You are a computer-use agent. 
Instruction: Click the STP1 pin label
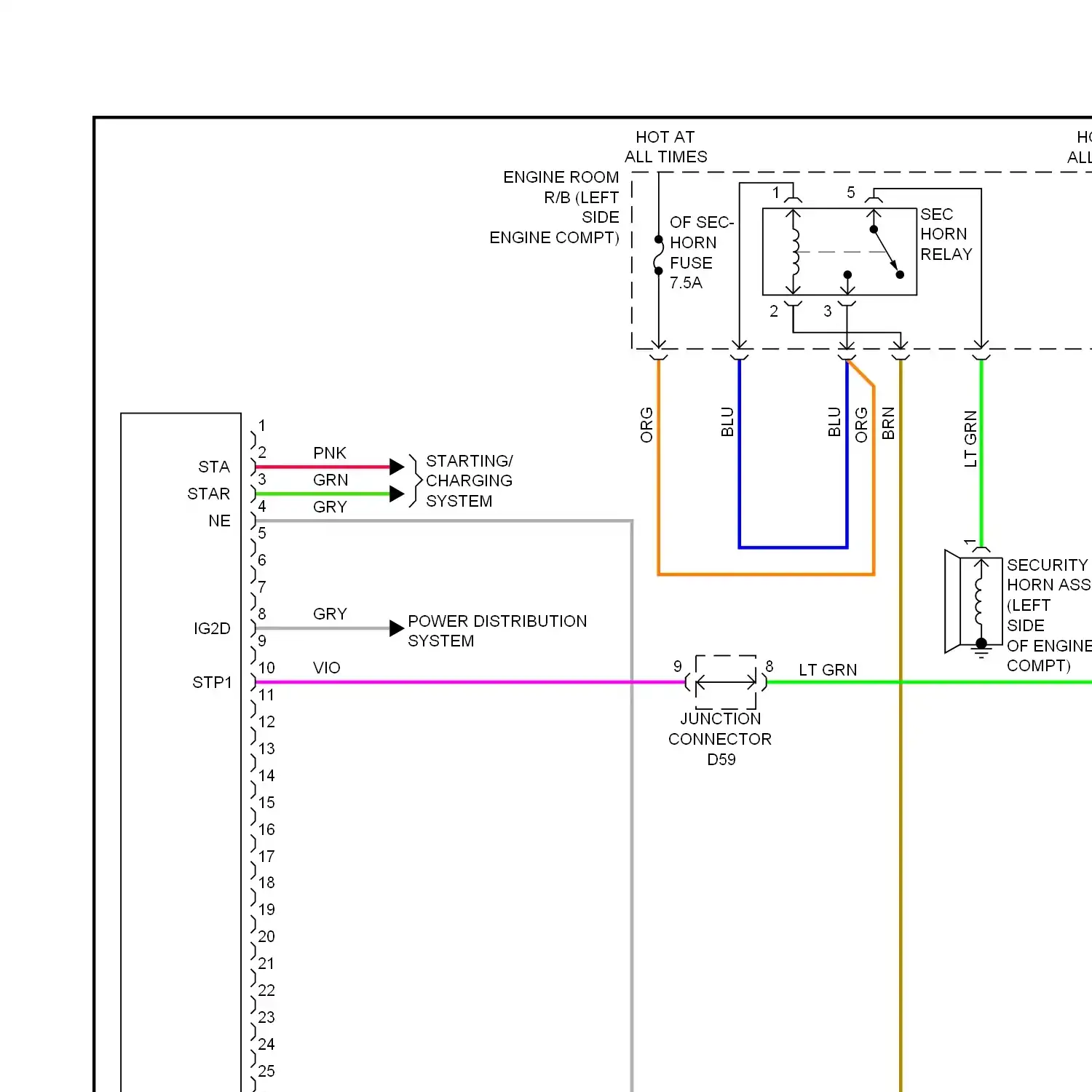[212, 682]
